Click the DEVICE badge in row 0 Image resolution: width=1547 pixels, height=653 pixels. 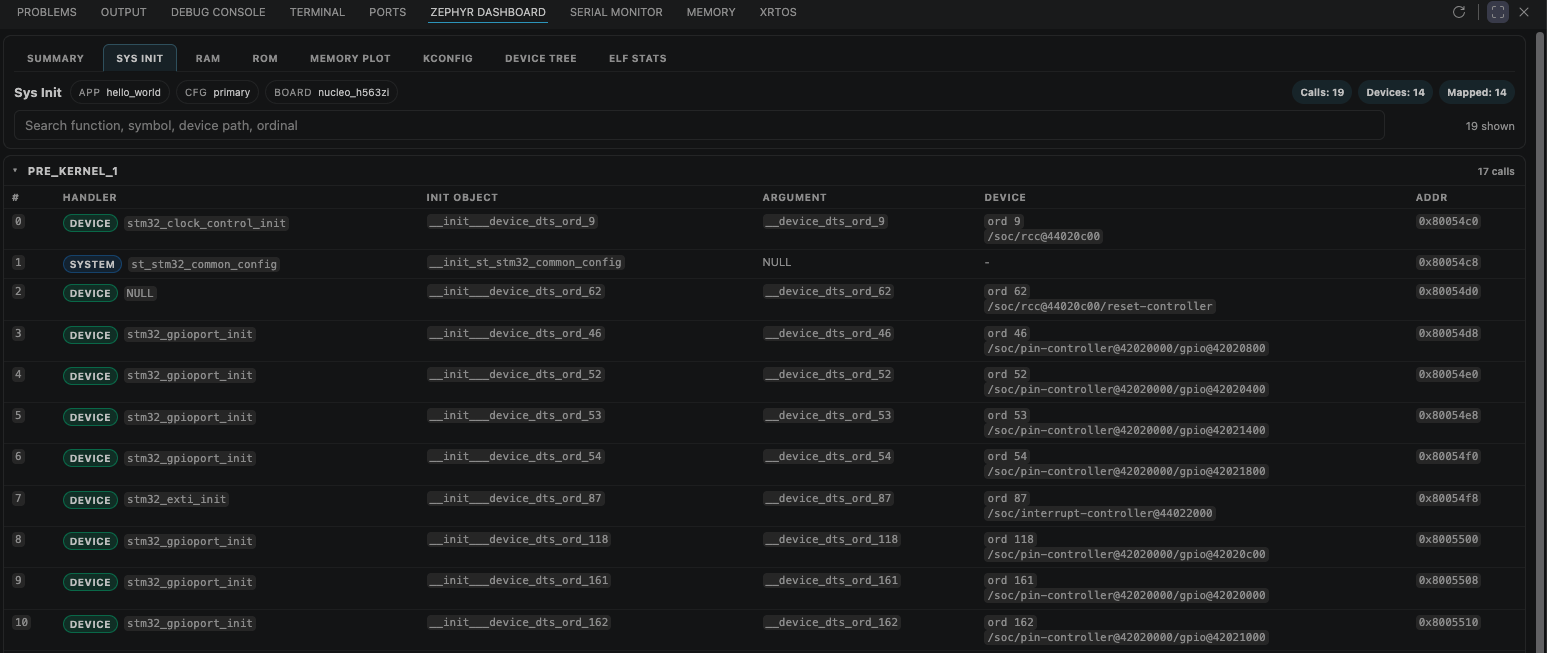(90, 223)
